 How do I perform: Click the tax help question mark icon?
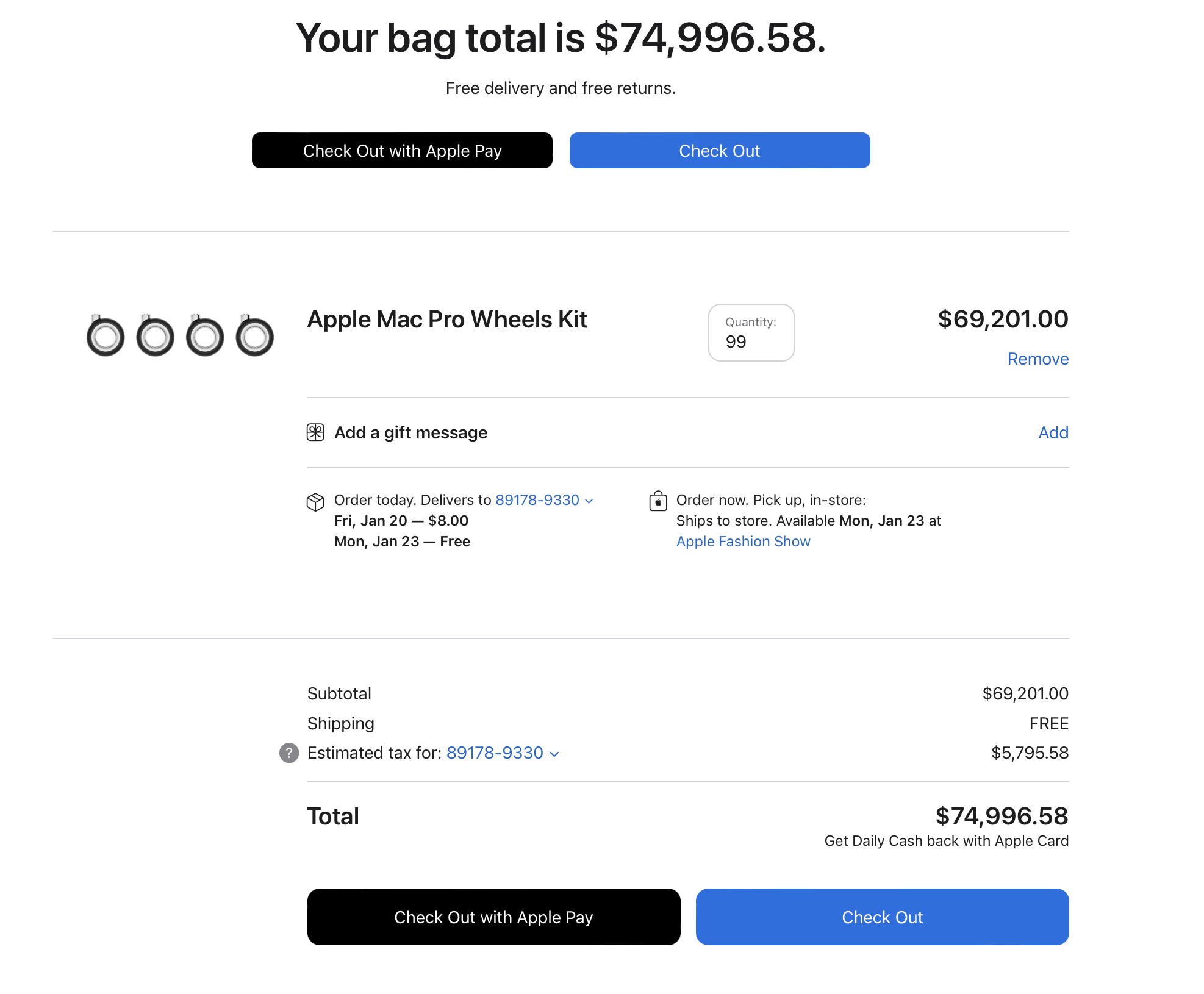point(289,753)
